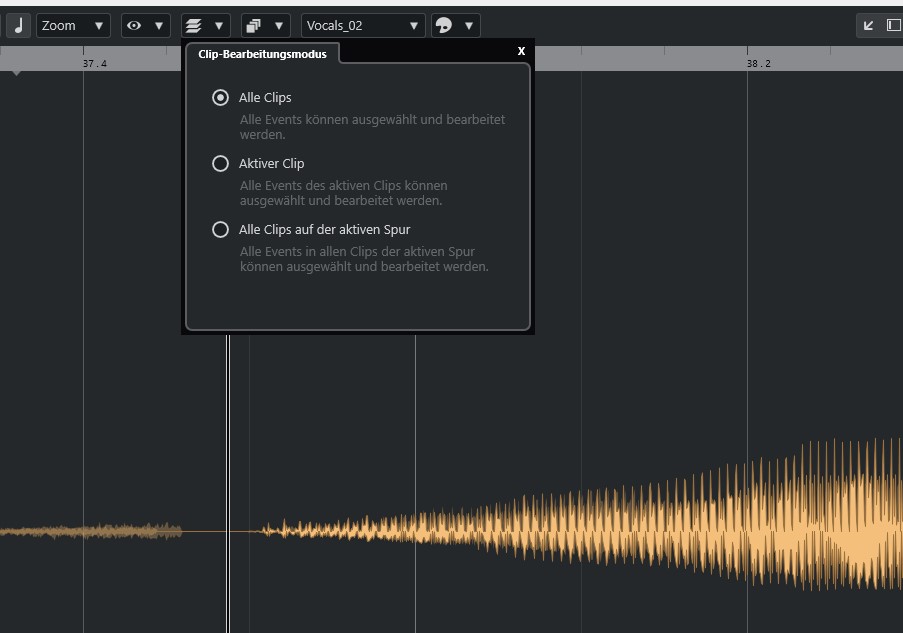Click the overlapping windows icon

tap(253, 26)
